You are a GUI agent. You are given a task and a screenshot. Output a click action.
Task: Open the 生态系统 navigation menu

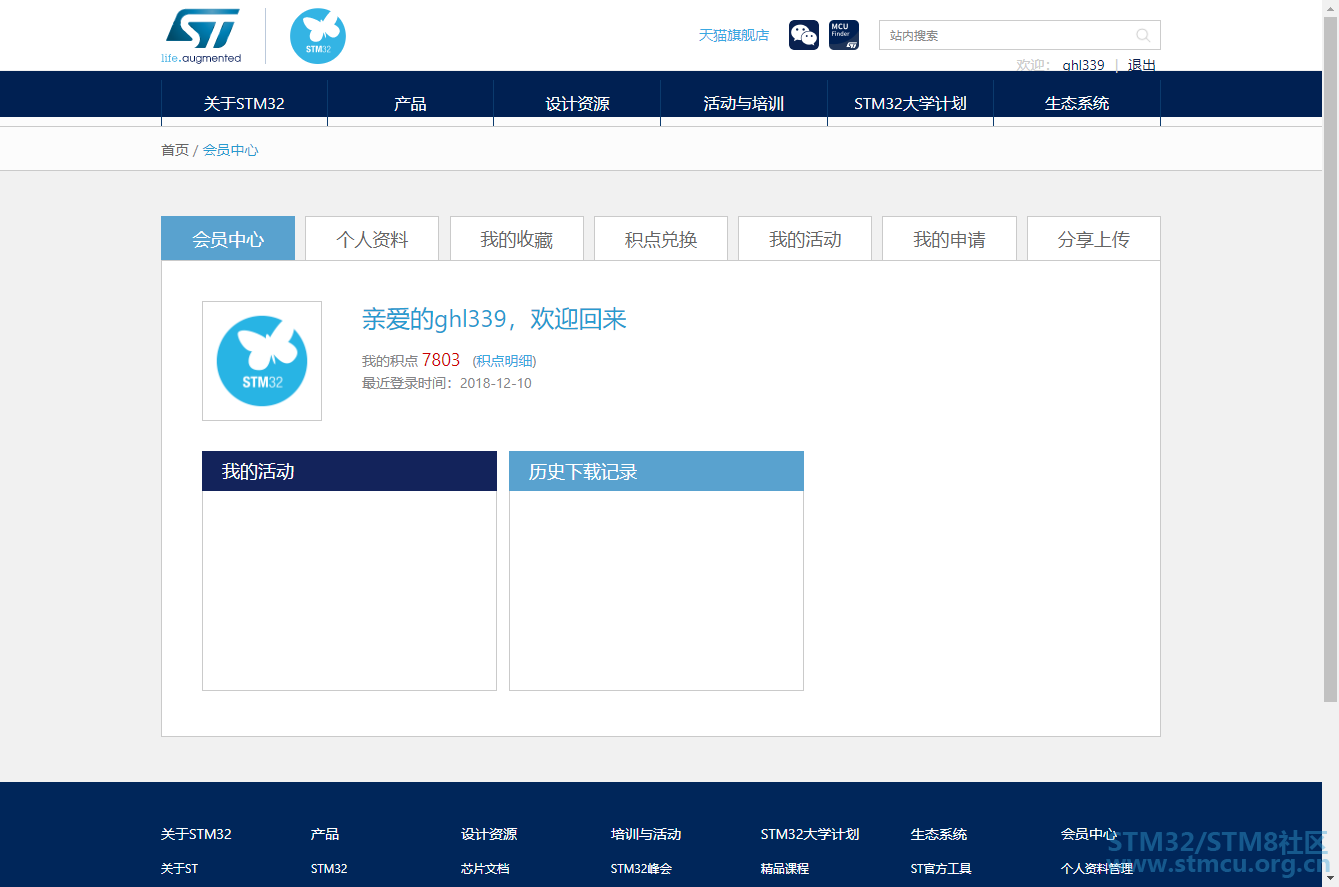(1077, 103)
